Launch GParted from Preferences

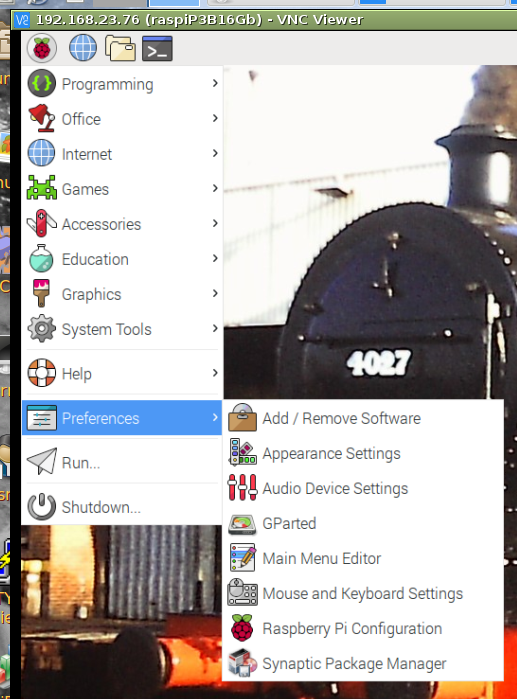click(363, 523)
